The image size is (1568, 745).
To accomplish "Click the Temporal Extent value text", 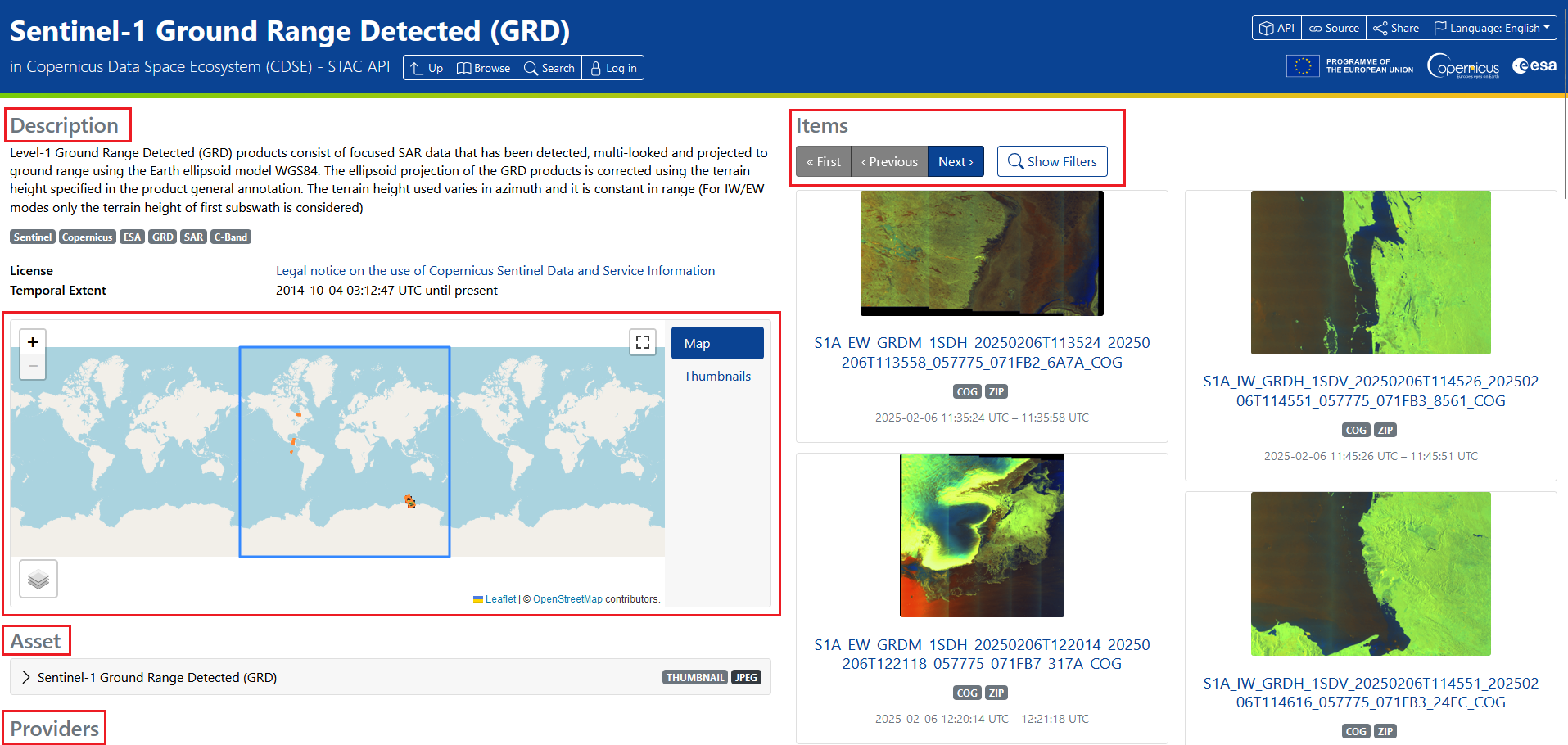I will click(386, 290).
